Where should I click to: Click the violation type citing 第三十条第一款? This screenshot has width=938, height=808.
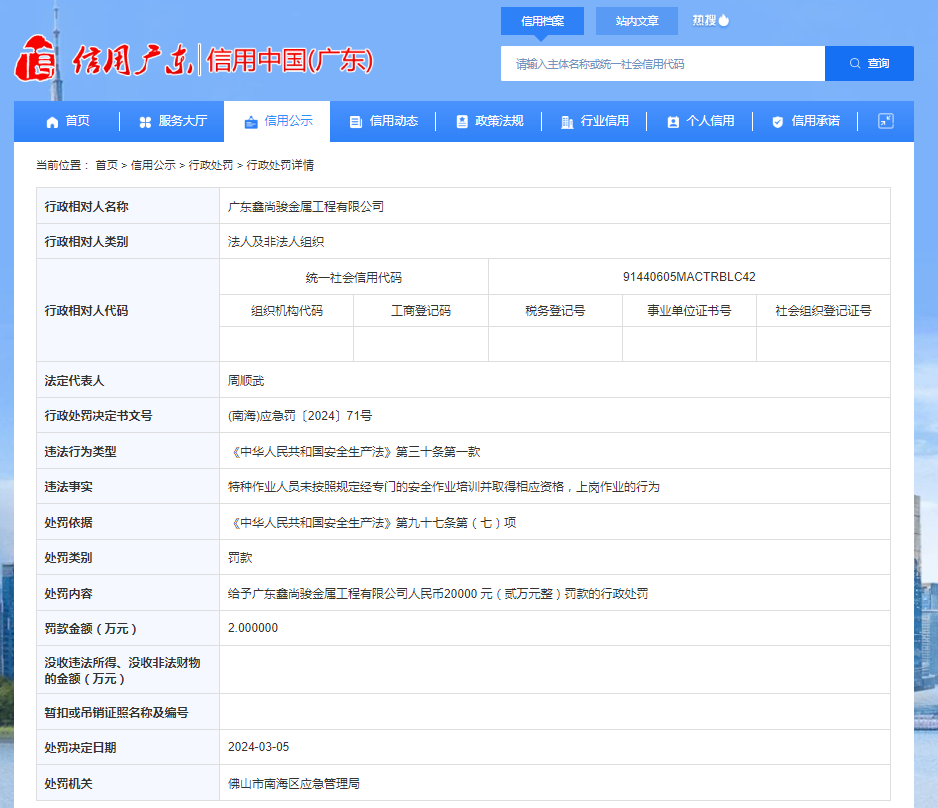[x=354, y=452]
